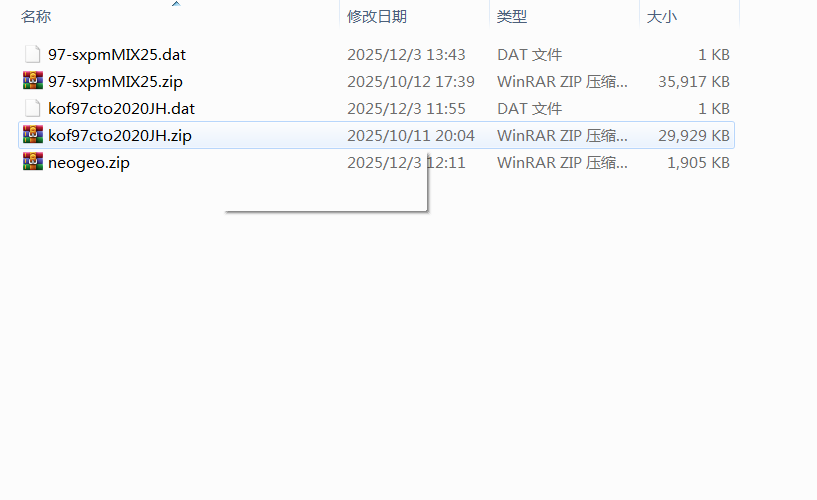The width and height of the screenshot is (817, 500).
Task: Select the file name 97-sxpmMIX25.zip
Action: [115, 82]
